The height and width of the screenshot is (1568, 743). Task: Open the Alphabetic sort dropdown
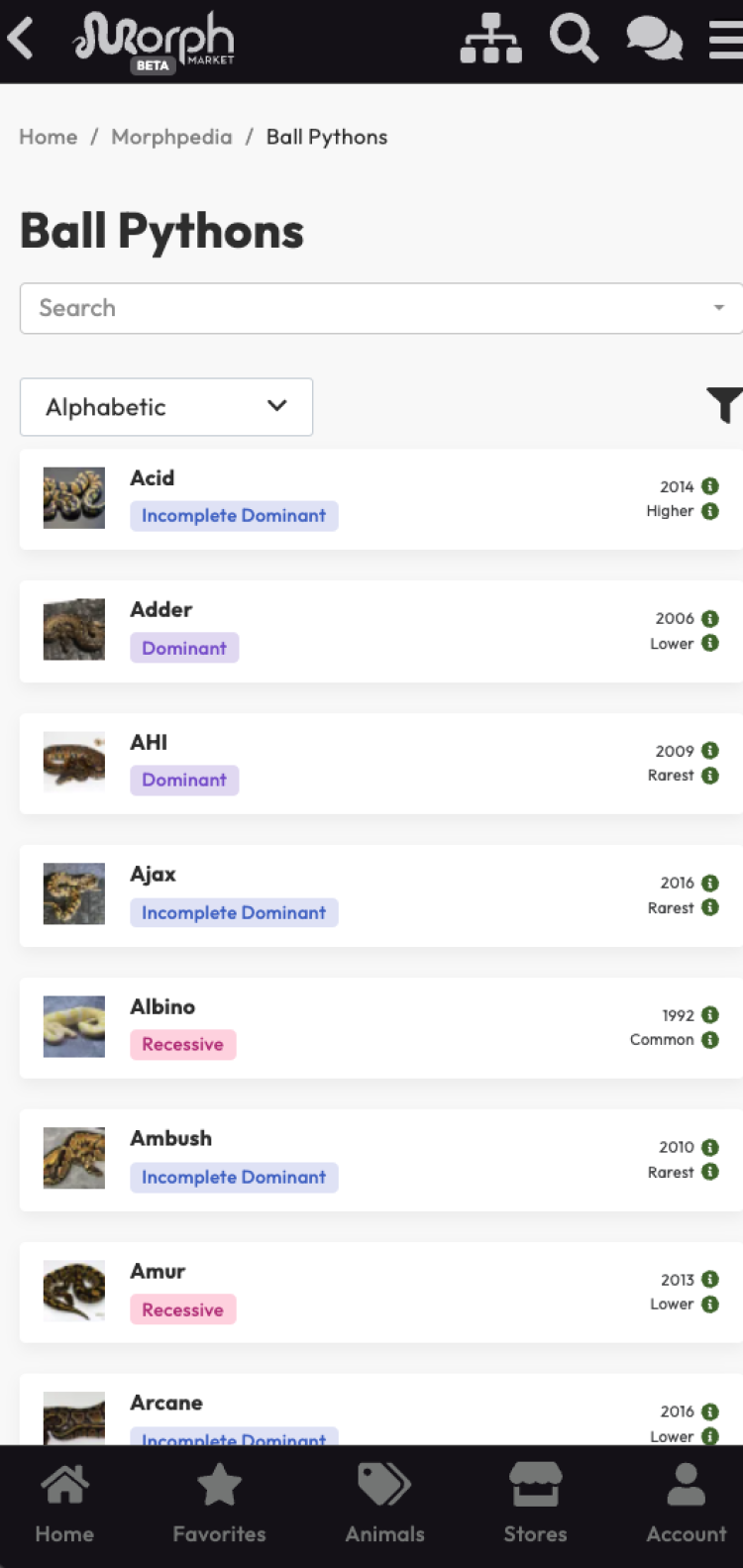(166, 407)
